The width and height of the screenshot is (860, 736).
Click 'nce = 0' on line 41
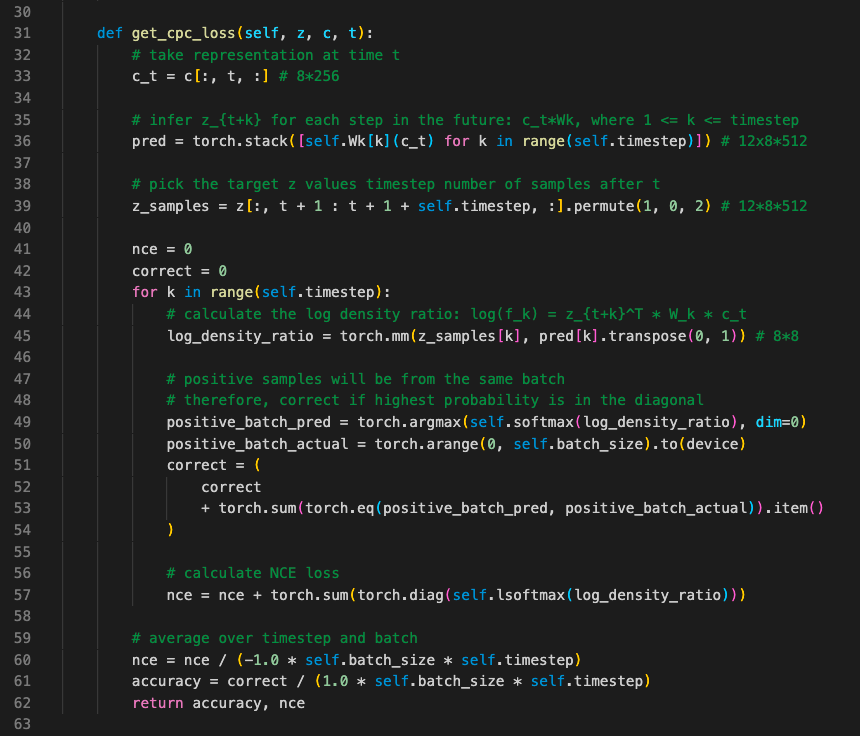(x=162, y=250)
